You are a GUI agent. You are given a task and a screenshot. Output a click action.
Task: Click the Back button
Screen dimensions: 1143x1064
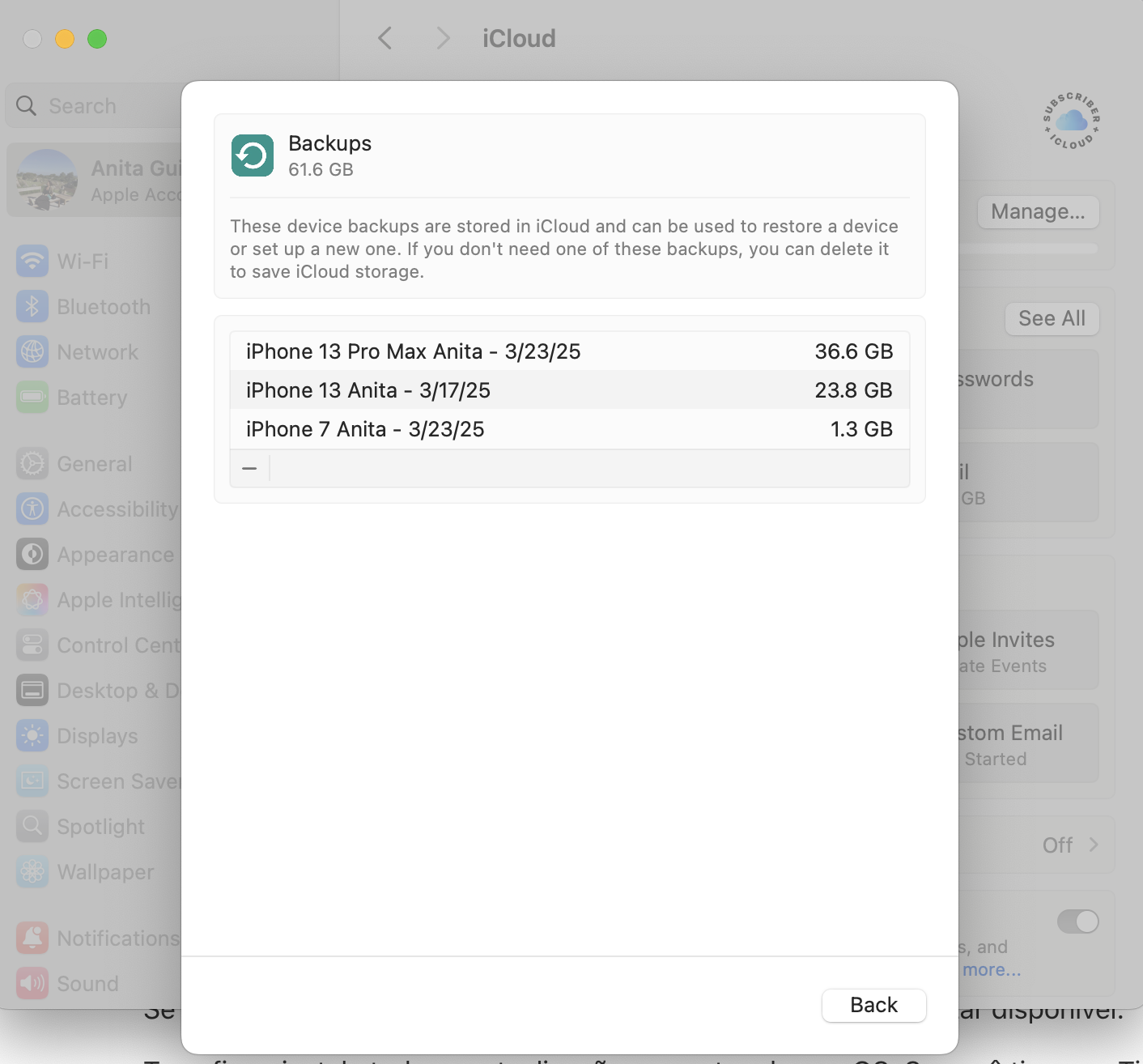(x=874, y=1005)
